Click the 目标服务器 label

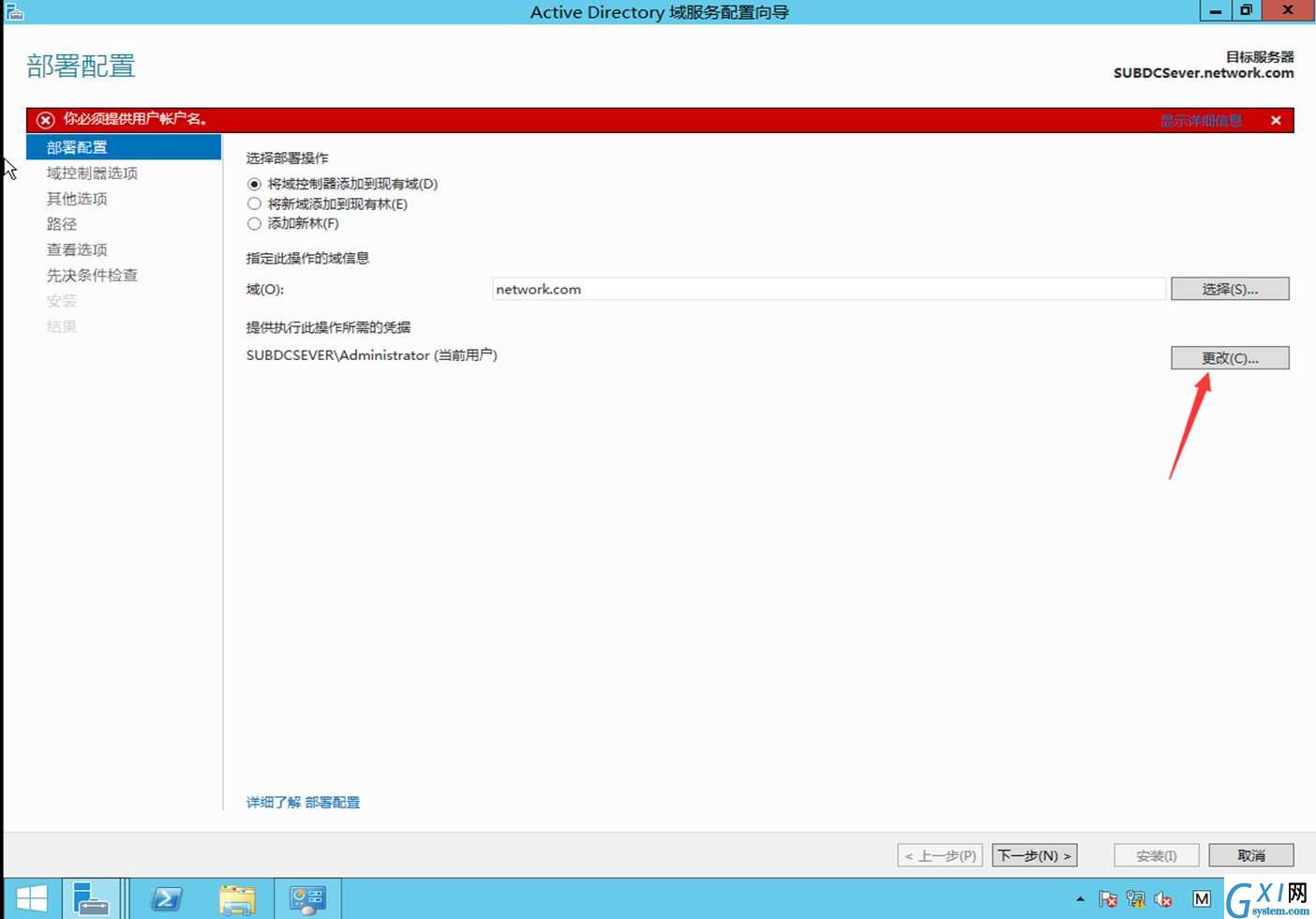click(1260, 56)
